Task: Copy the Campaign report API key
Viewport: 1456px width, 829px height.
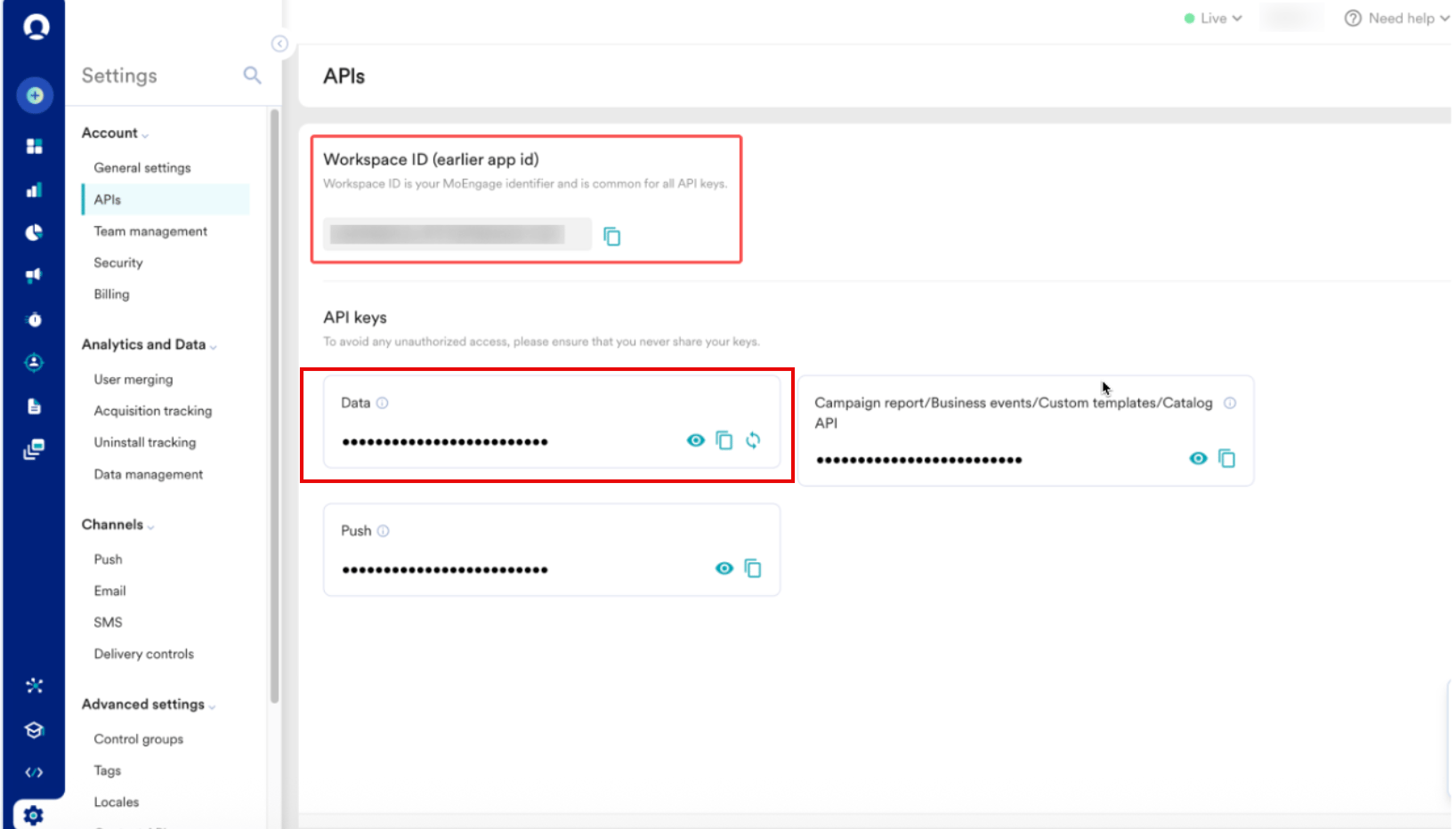Action: (x=1227, y=458)
